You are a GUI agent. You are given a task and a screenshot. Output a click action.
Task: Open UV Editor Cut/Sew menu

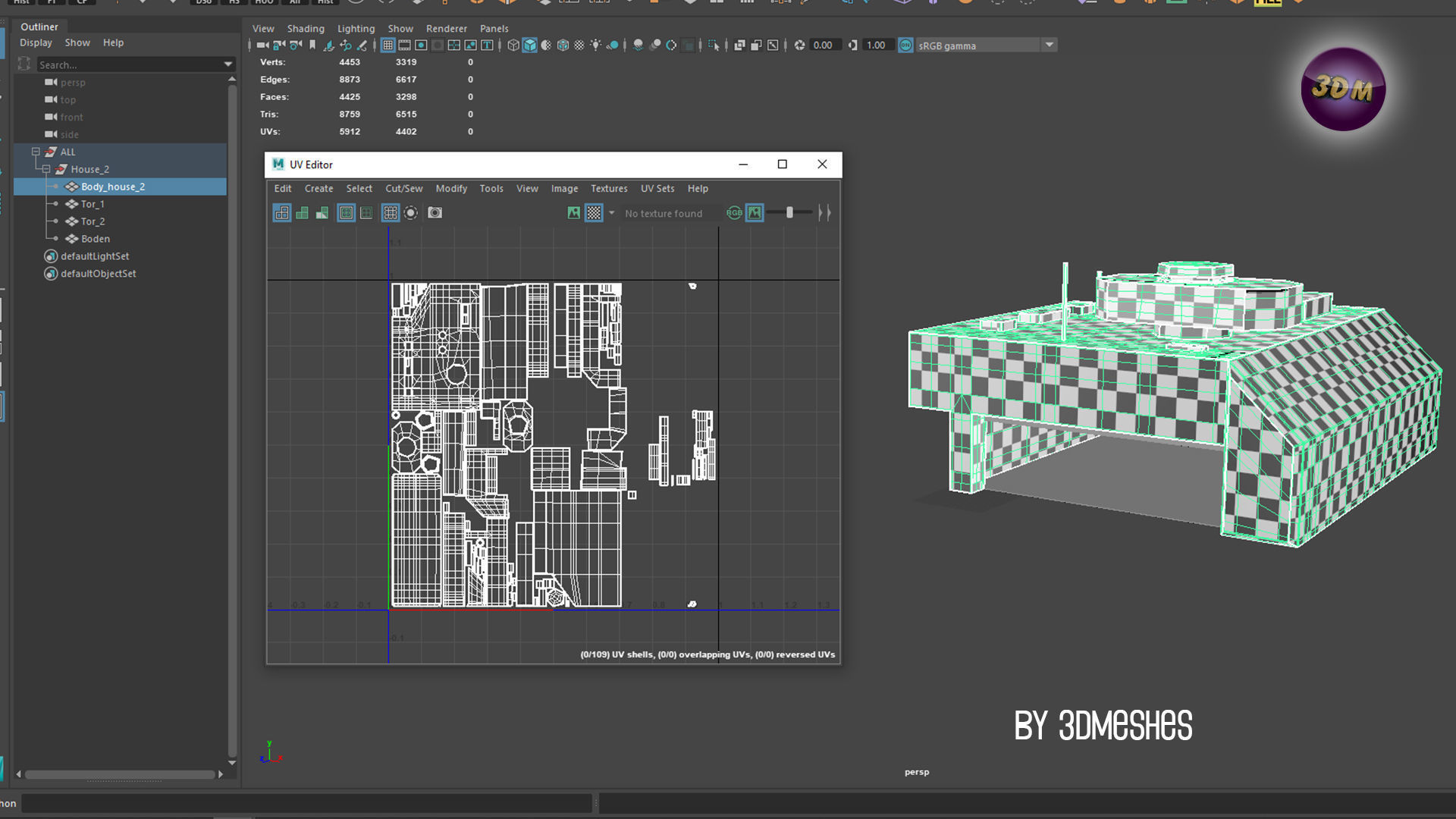(403, 189)
